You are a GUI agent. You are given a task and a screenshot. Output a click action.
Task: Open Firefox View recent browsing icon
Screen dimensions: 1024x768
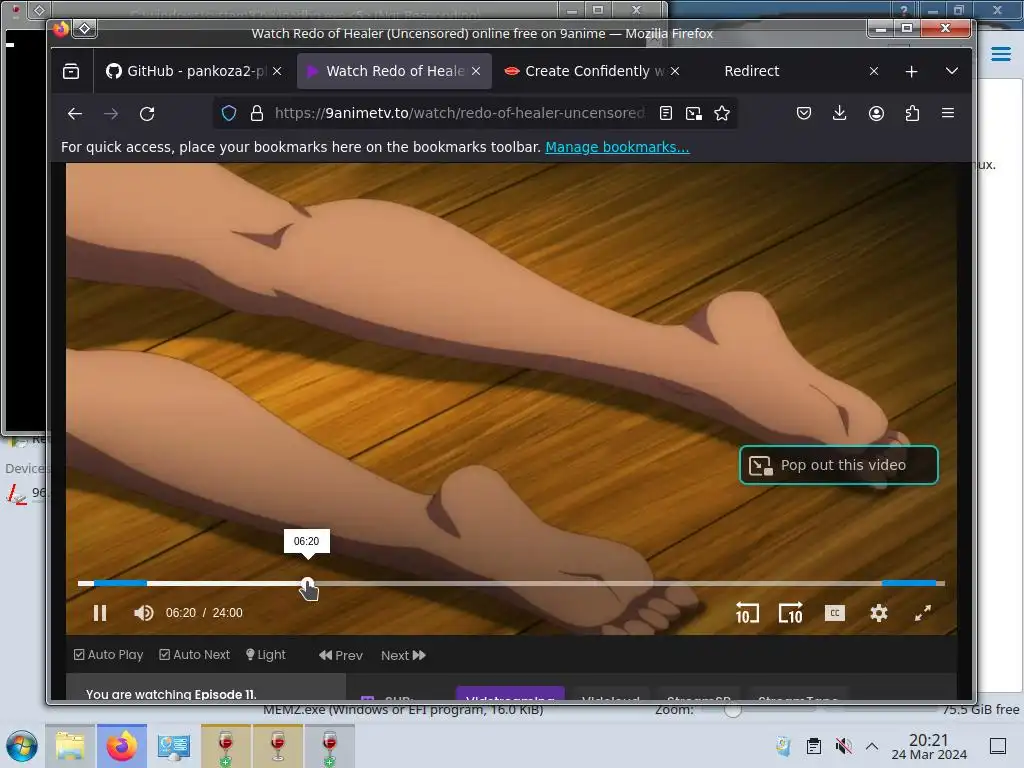[71, 71]
